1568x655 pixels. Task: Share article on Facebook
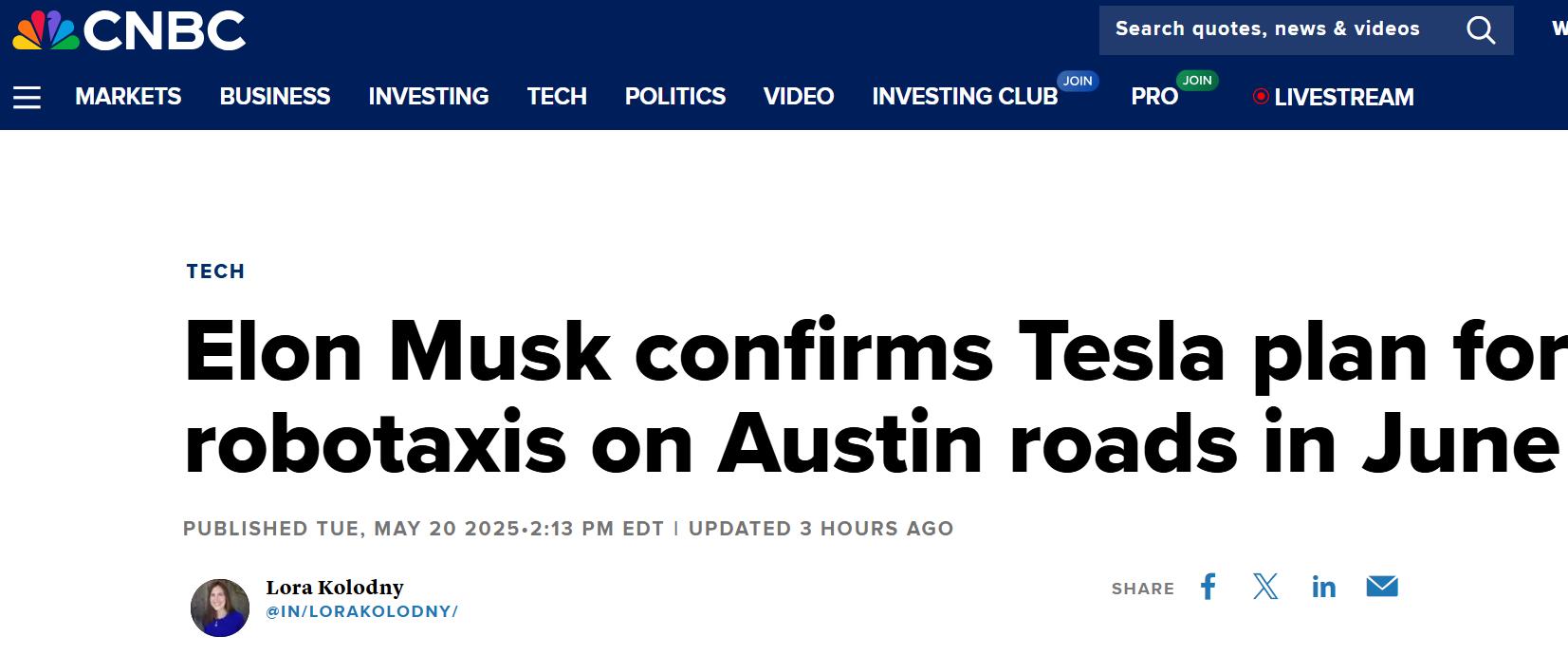[x=1208, y=587]
